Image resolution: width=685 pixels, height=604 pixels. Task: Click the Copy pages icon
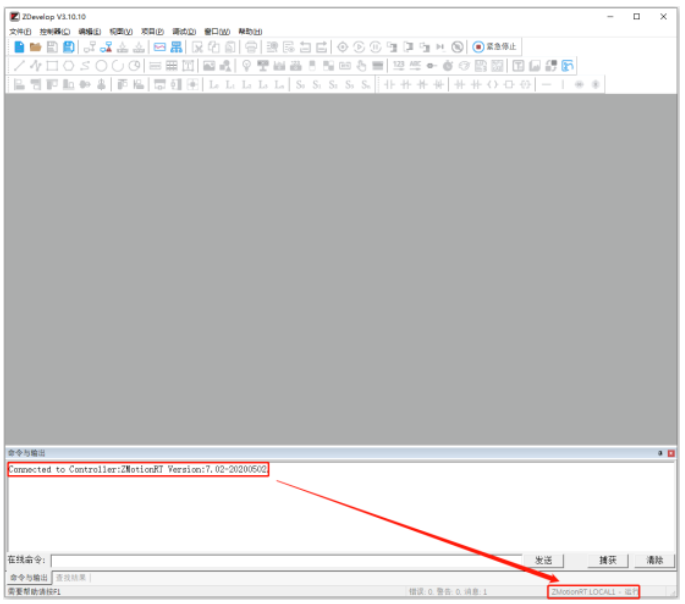(x=214, y=47)
